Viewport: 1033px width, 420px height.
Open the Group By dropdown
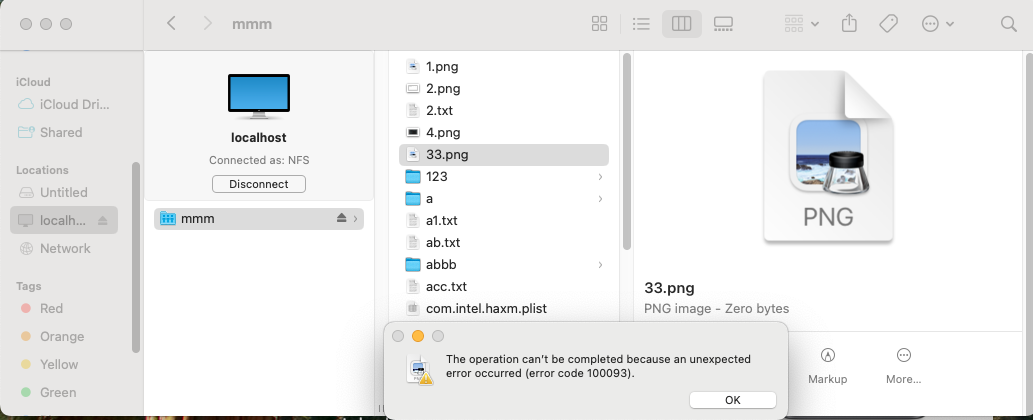[802, 23]
